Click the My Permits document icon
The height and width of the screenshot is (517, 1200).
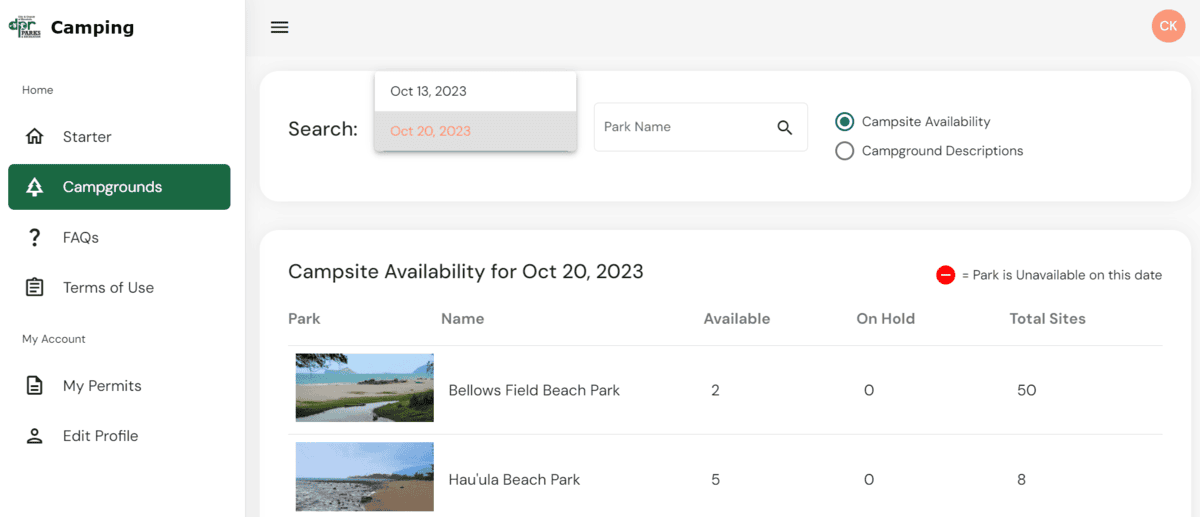(x=35, y=386)
